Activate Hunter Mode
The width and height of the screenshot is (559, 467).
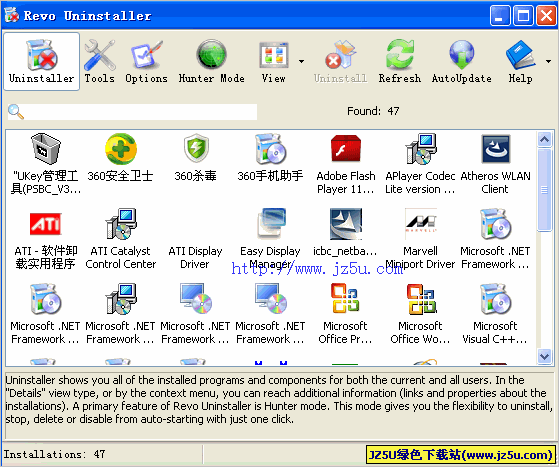pyautogui.click(x=211, y=61)
